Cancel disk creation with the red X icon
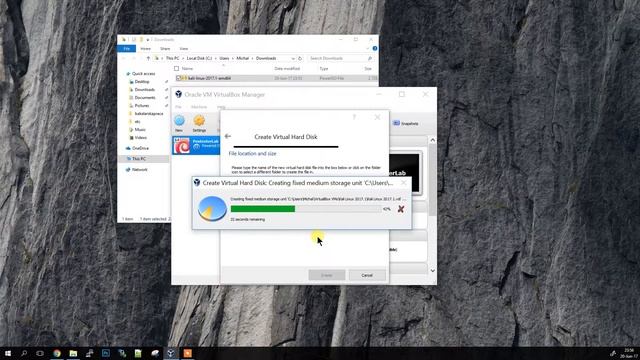The height and width of the screenshot is (360, 640). (401, 209)
